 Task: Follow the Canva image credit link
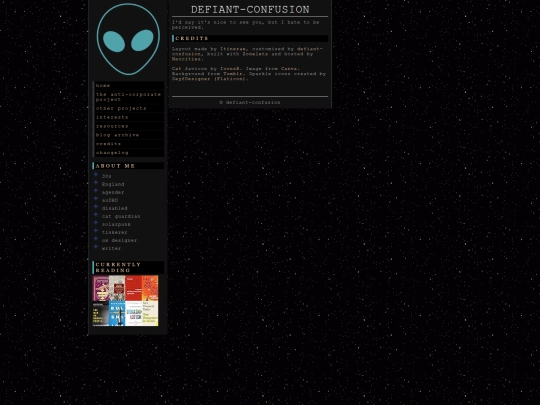[289, 69]
